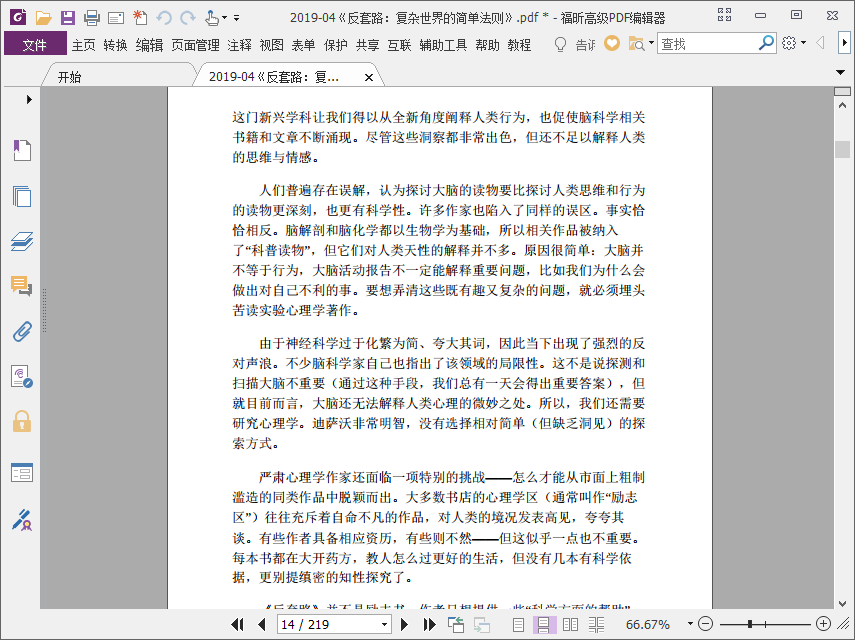
Task: Select facing pages view mode
Action: (570, 625)
